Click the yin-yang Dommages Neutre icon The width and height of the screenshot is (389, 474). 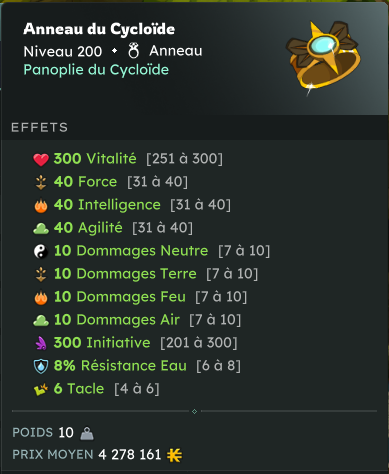pyautogui.click(x=41, y=251)
